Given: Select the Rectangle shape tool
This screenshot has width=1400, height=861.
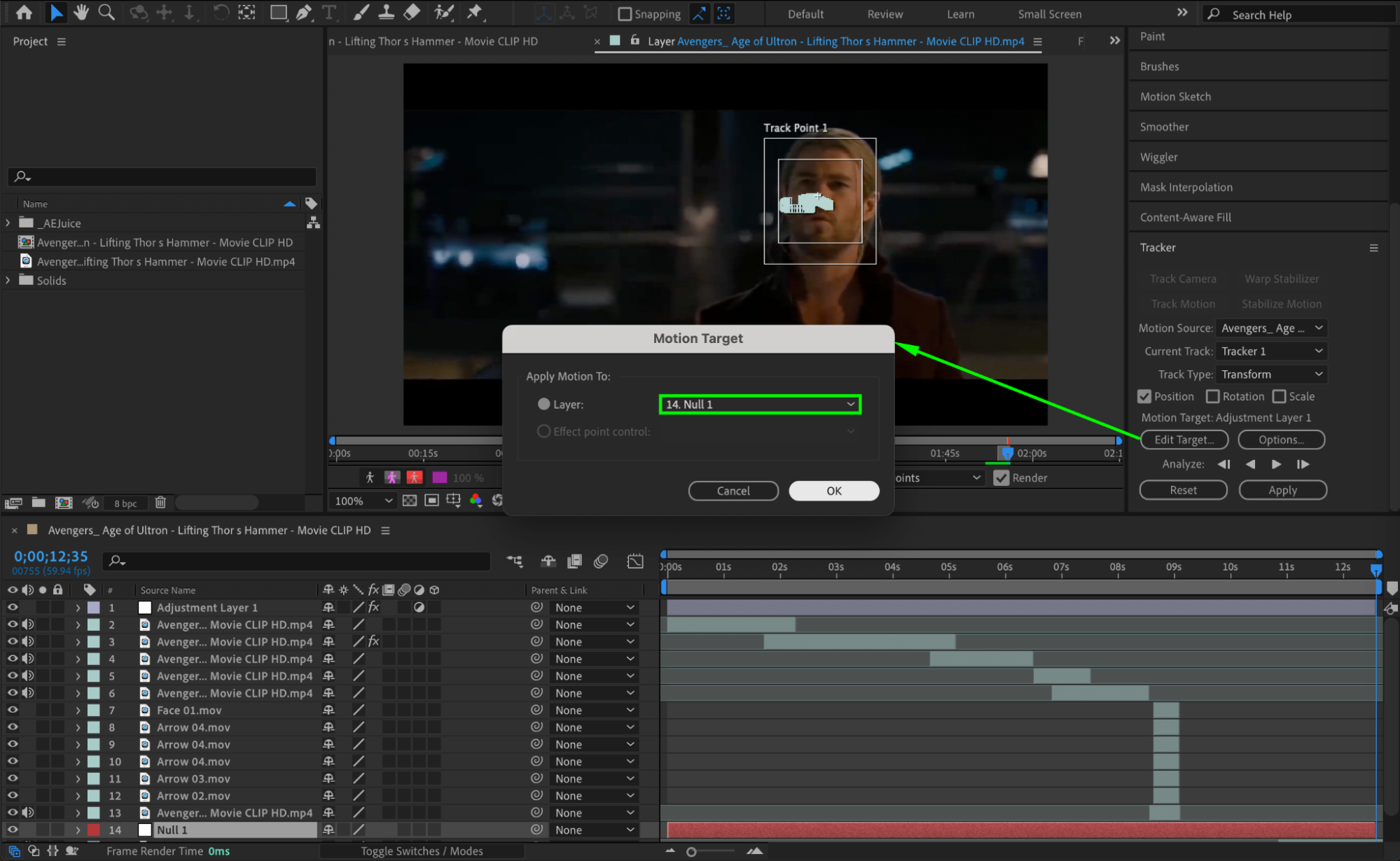Looking at the screenshot, I should (279, 12).
